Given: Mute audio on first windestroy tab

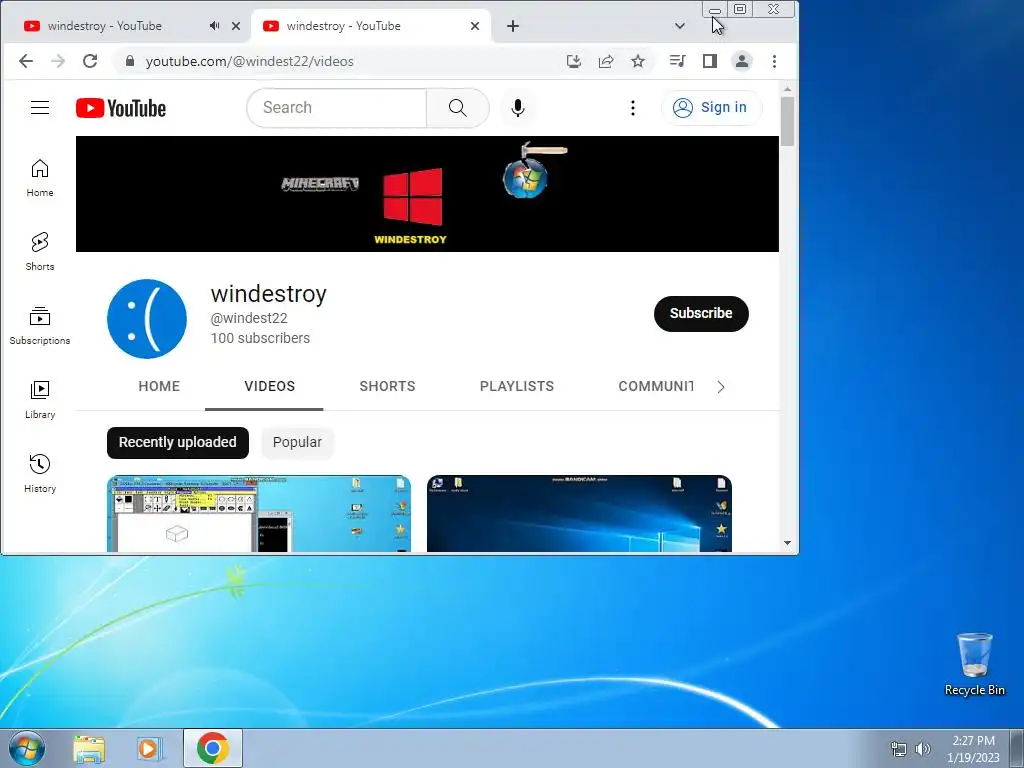Looking at the screenshot, I should (214, 26).
